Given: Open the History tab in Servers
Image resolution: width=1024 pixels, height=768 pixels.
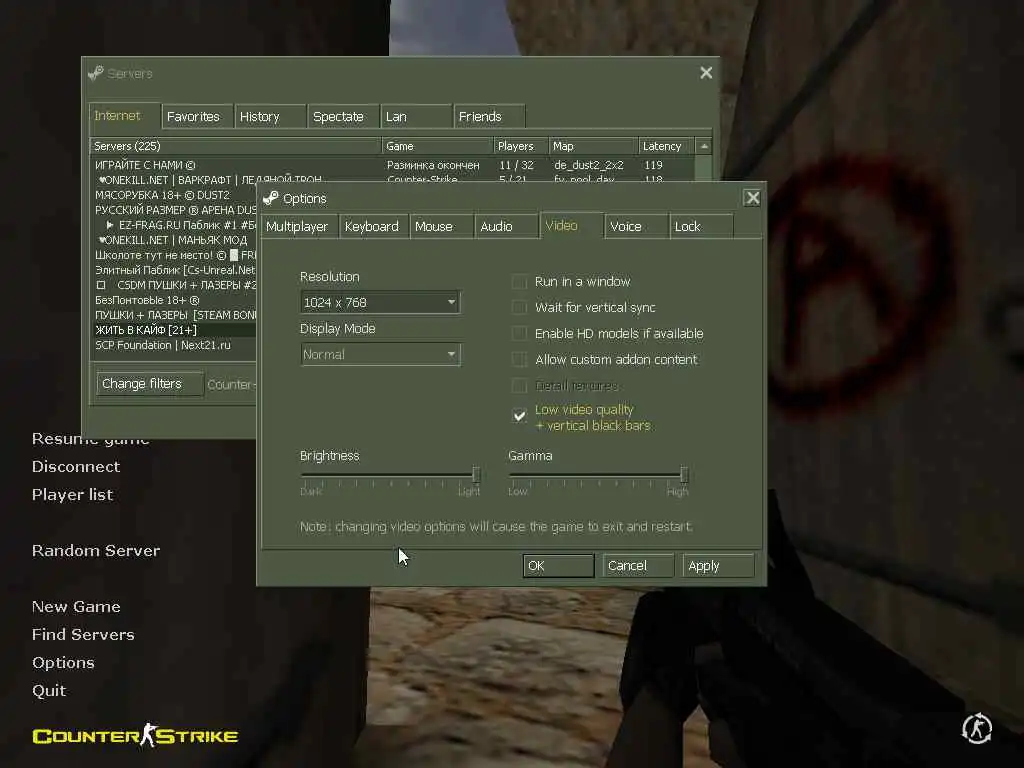Looking at the screenshot, I should 270,116.
